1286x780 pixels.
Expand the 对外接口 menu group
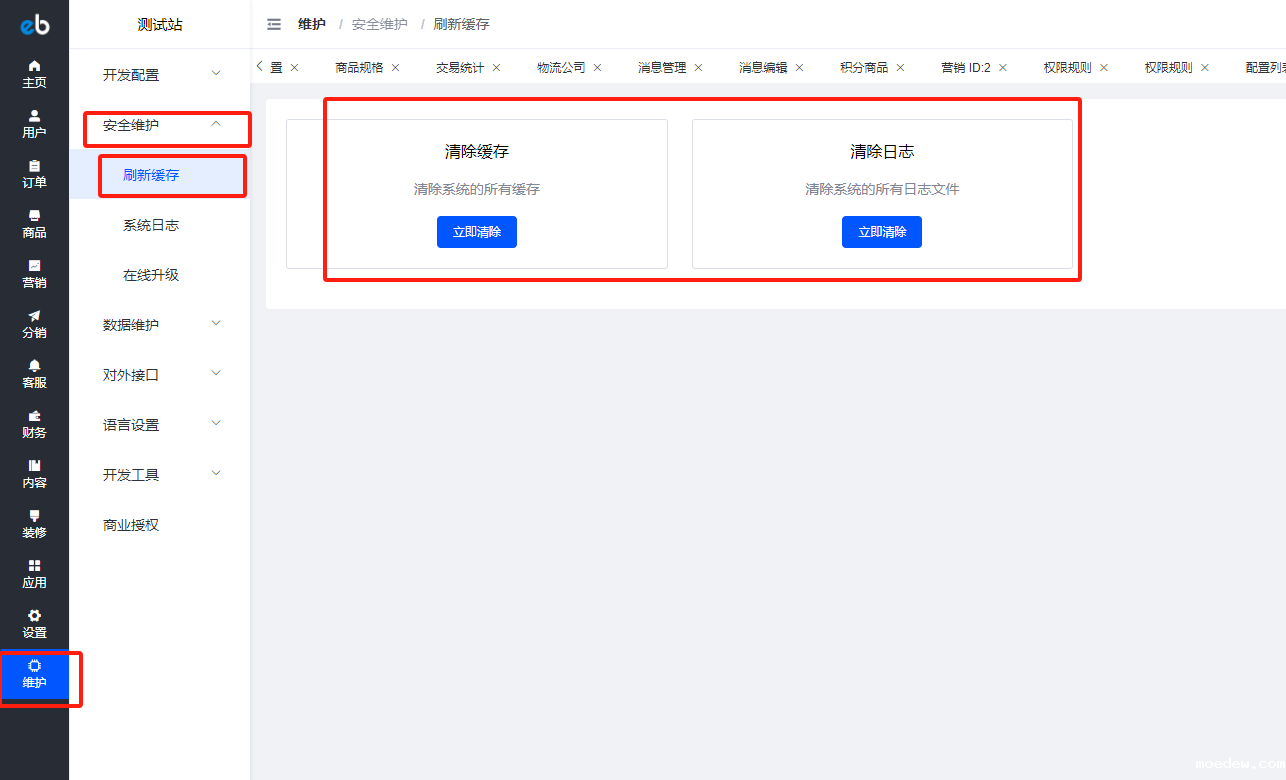160,375
